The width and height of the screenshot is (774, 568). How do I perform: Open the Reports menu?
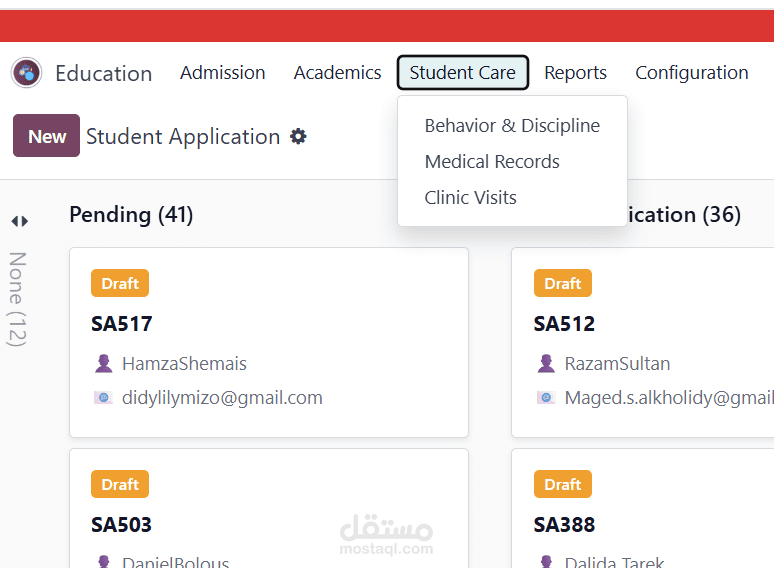576,73
